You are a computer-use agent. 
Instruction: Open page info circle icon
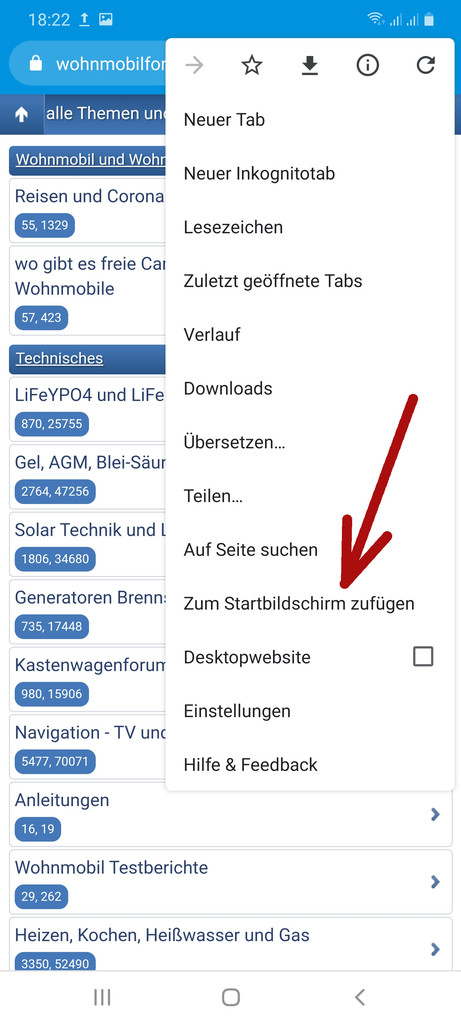coord(368,65)
